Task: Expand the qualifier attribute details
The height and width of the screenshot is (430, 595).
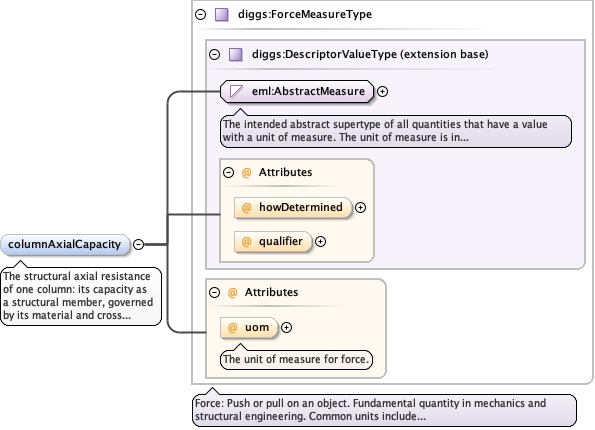Action: (x=321, y=242)
